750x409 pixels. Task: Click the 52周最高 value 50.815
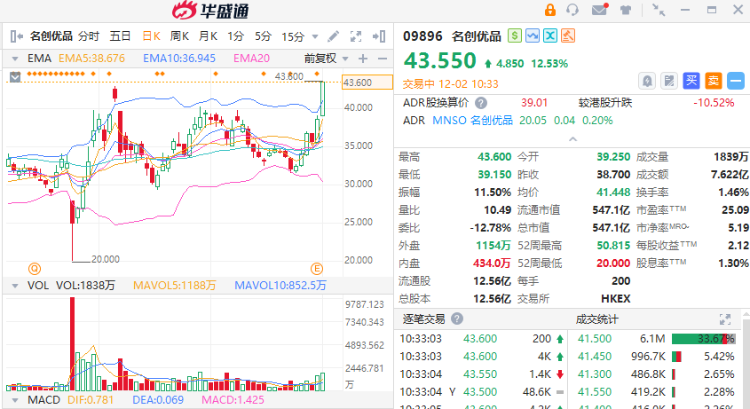tap(613, 245)
